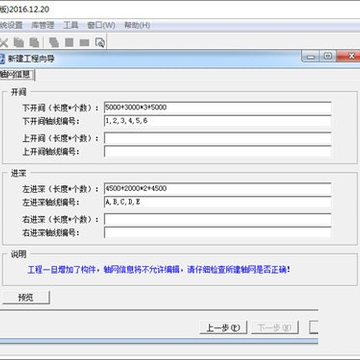This screenshot has height=360, width=360.
Task: Click the empty 上开间(长度*个数) input field
Action: 217,138
